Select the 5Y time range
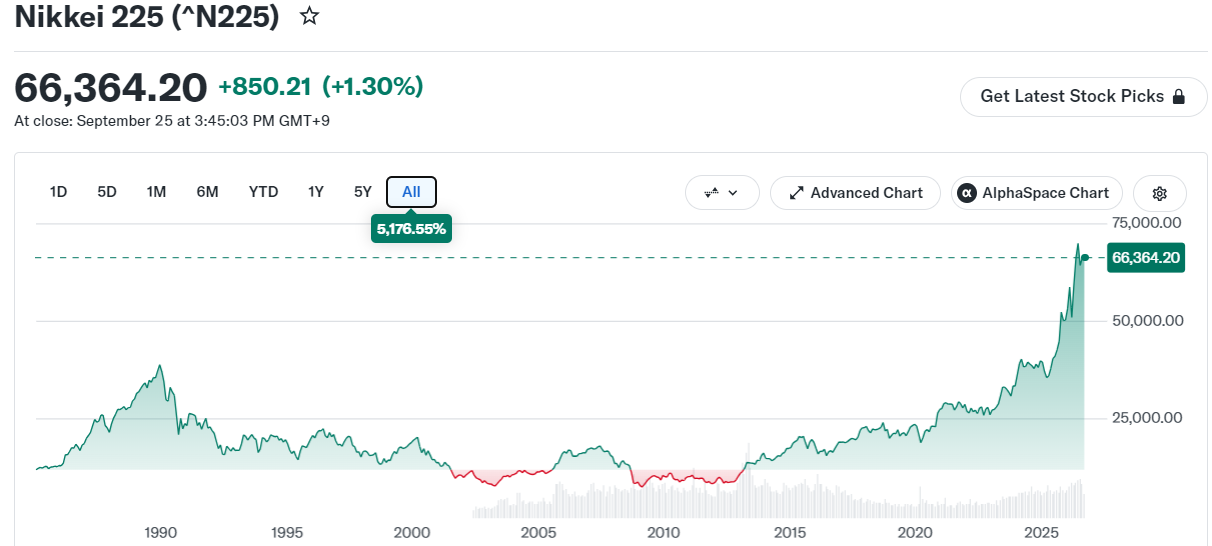The height and width of the screenshot is (546, 1212). pos(363,192)
